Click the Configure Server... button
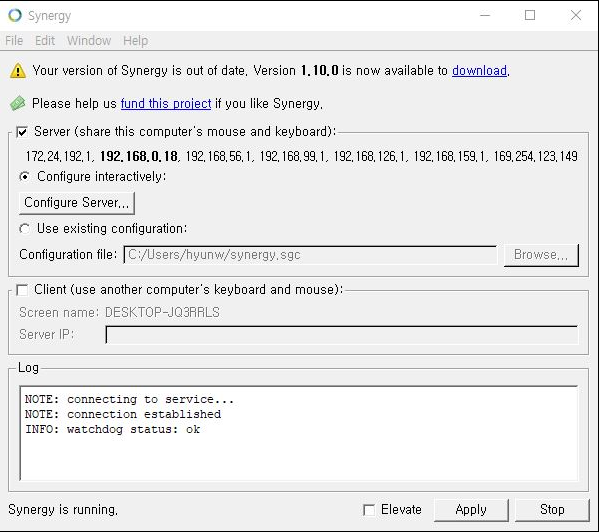Viewport: 599px width, 532px height. [77, 203]
